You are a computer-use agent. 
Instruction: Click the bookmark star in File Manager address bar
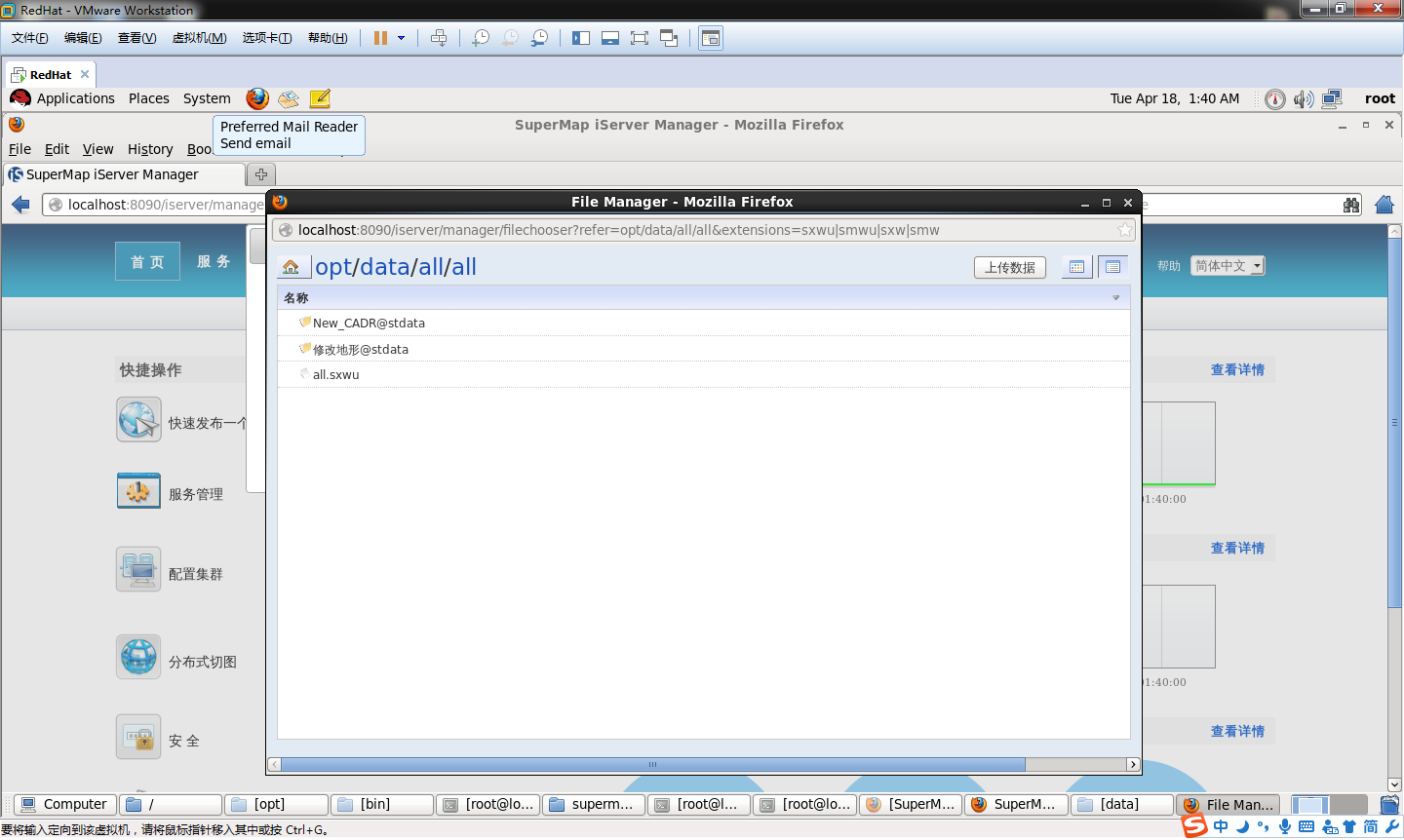[x=1125, y=230]
